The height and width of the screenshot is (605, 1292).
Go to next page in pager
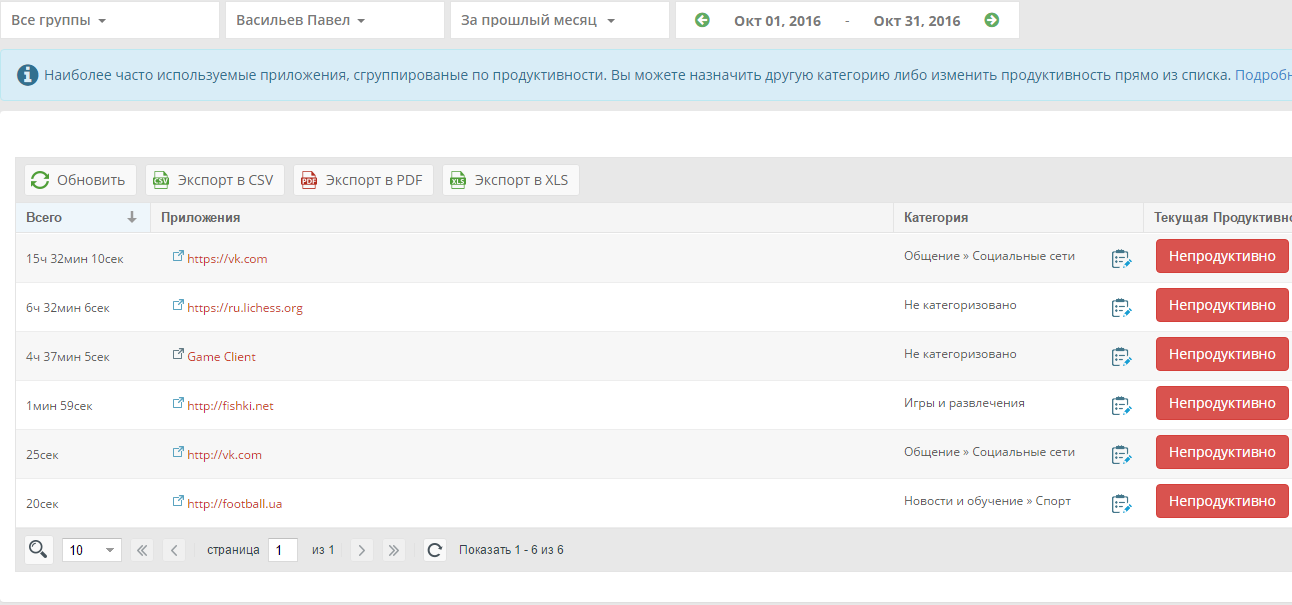coord(362,550)
